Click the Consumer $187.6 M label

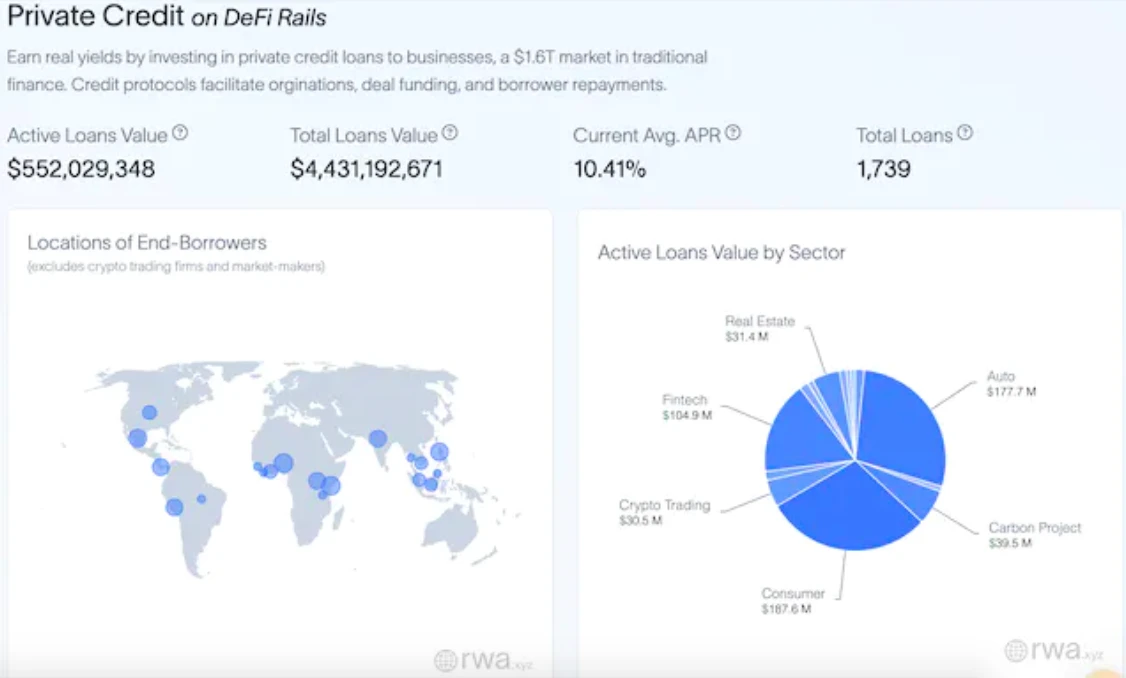tap(793, 600)
